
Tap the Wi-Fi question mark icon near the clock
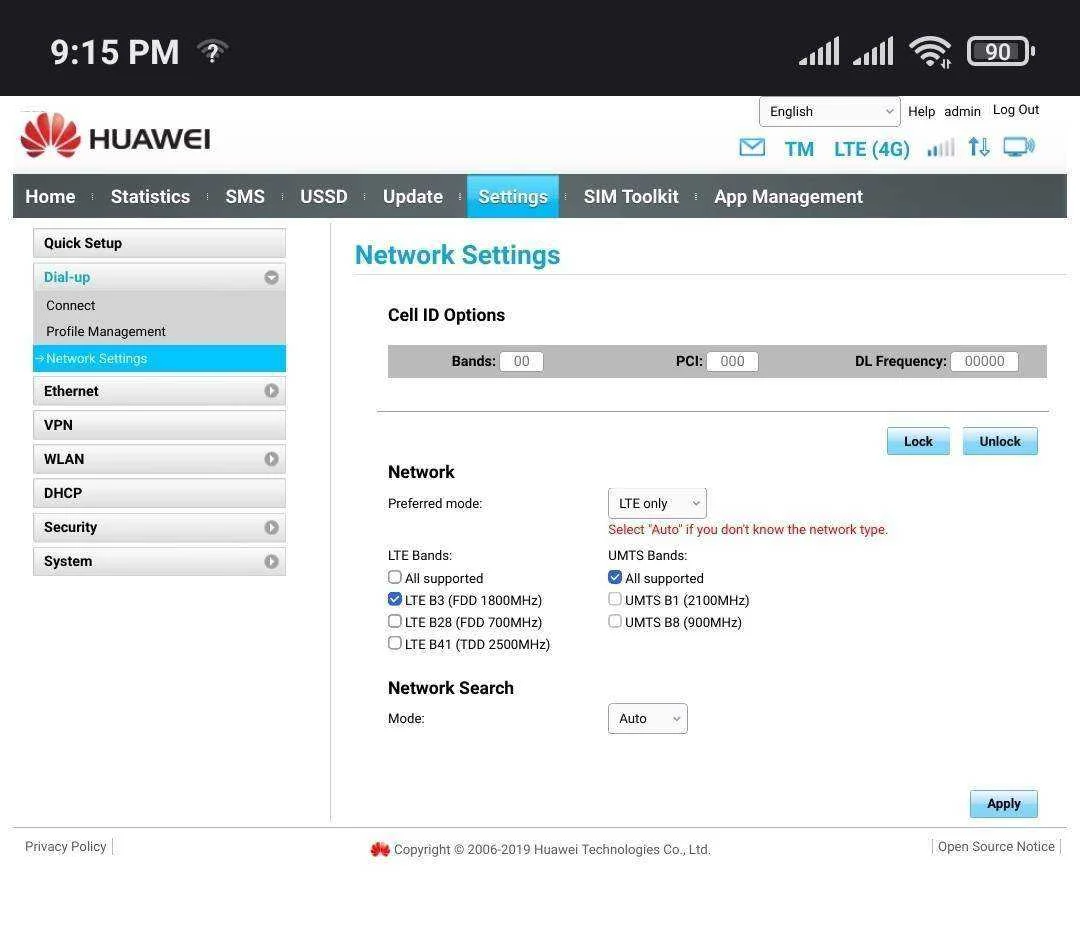point(212,51)
